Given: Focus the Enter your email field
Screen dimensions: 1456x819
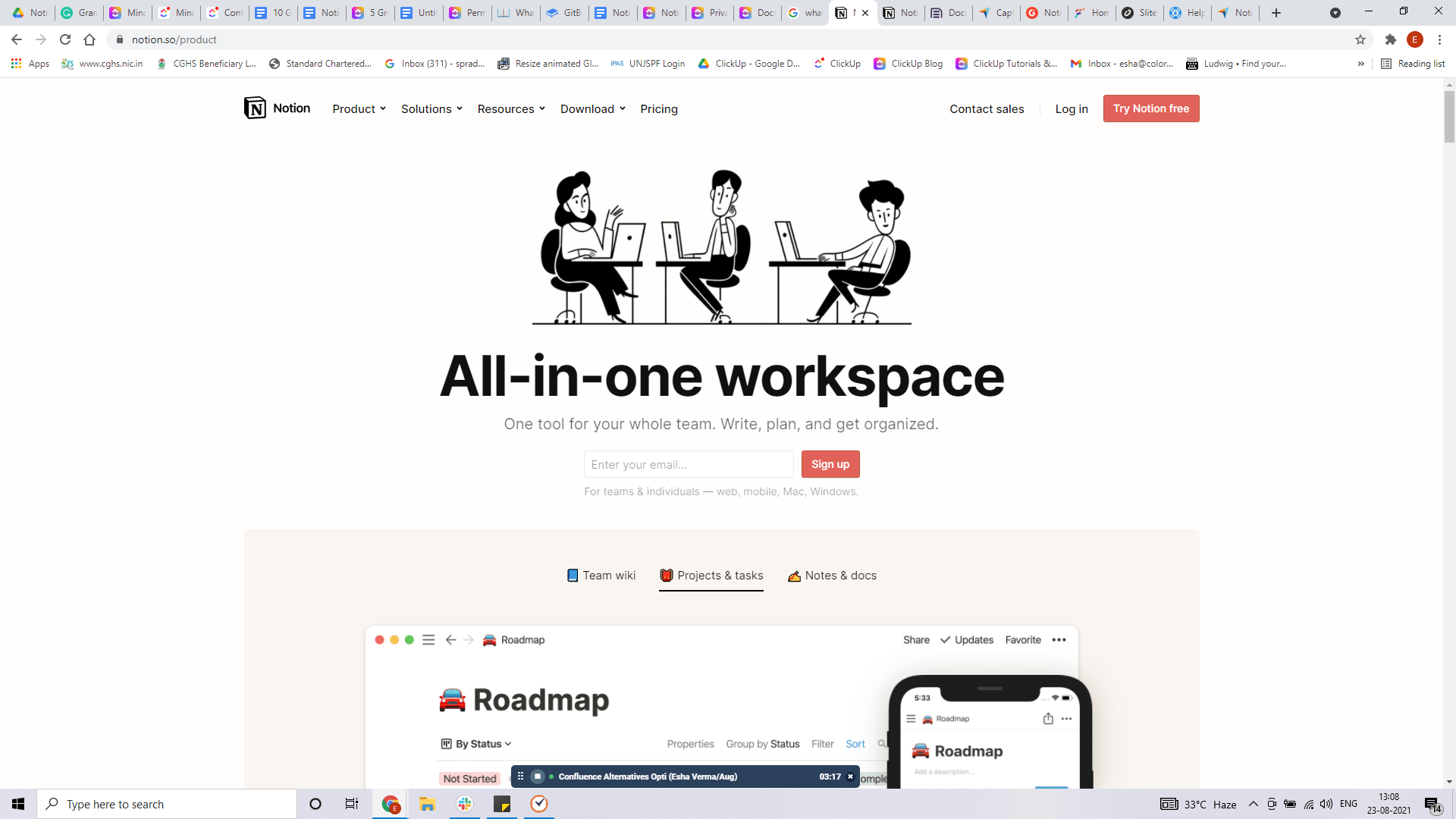Looking at the screenshot, I should [x=688, y=464].
